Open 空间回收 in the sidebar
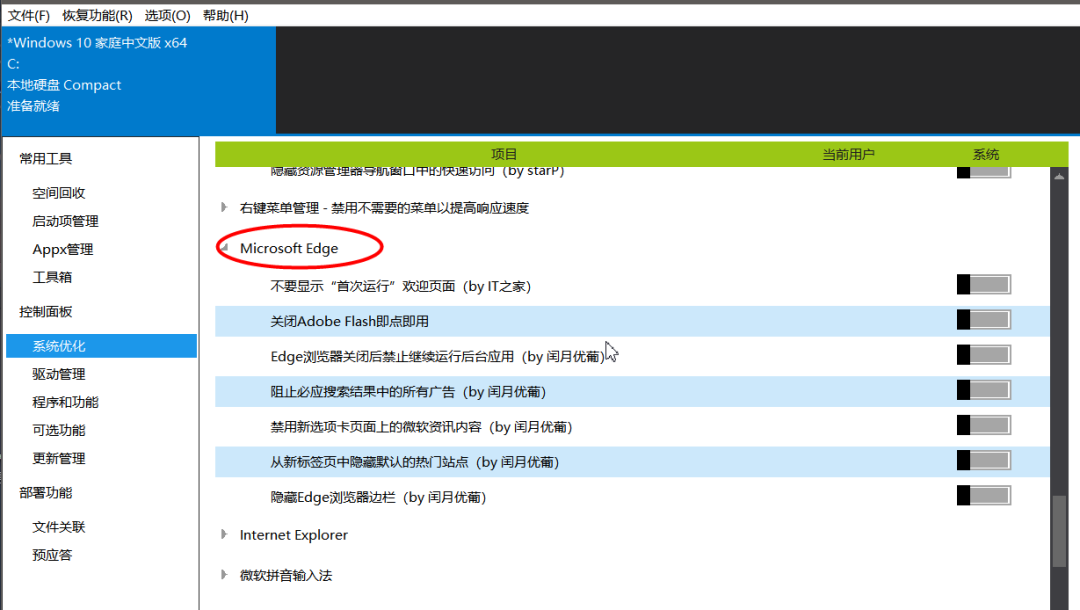 pyautogui.click(x=59, y=193)
